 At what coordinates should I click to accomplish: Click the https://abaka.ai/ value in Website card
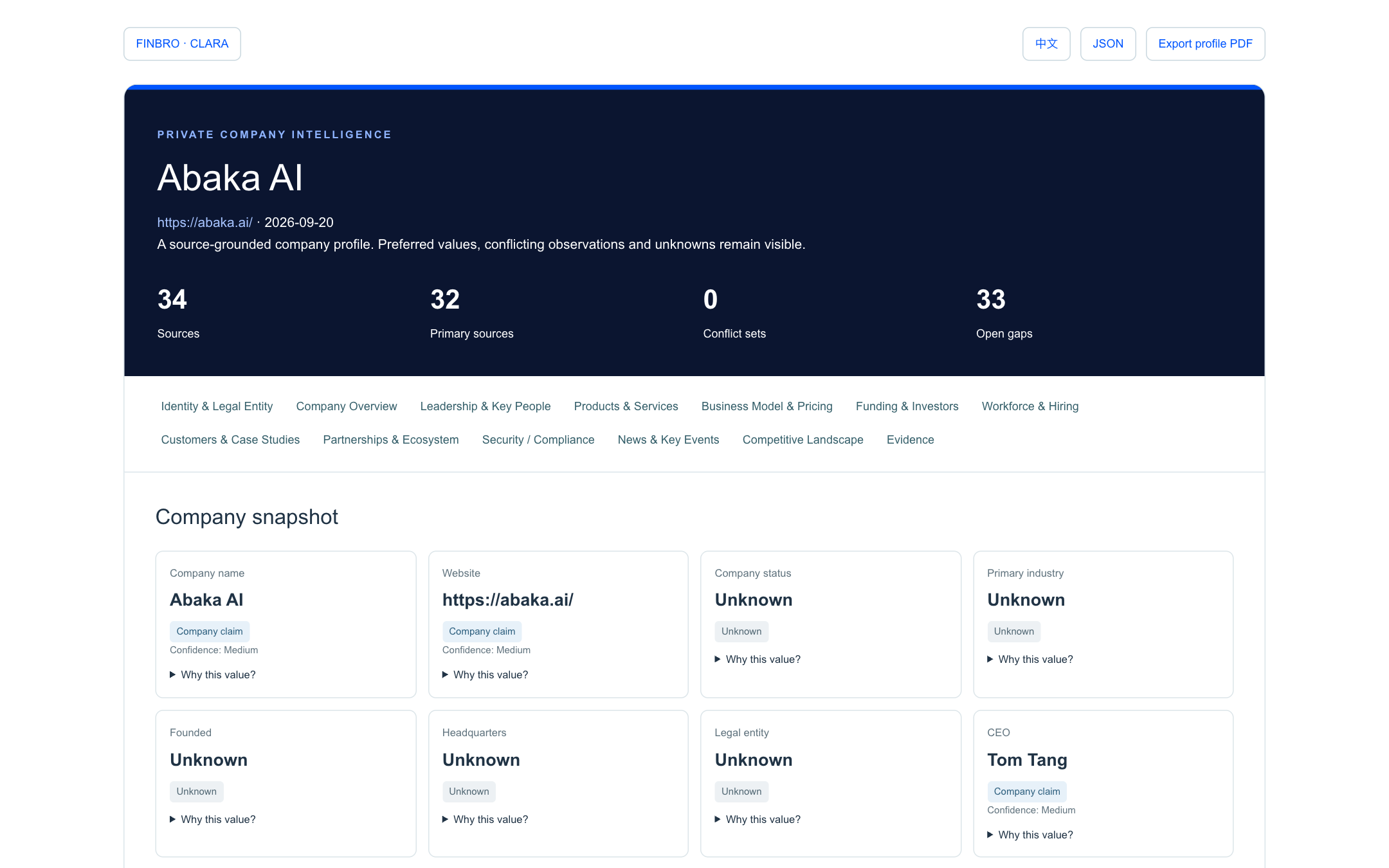pyautogui.click(x=507, y=600)
